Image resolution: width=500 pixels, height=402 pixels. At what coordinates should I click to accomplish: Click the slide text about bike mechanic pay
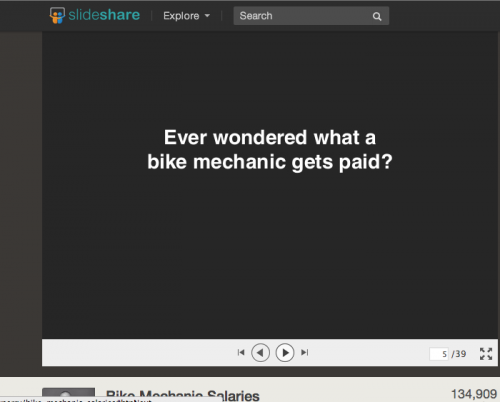[270, 150]
